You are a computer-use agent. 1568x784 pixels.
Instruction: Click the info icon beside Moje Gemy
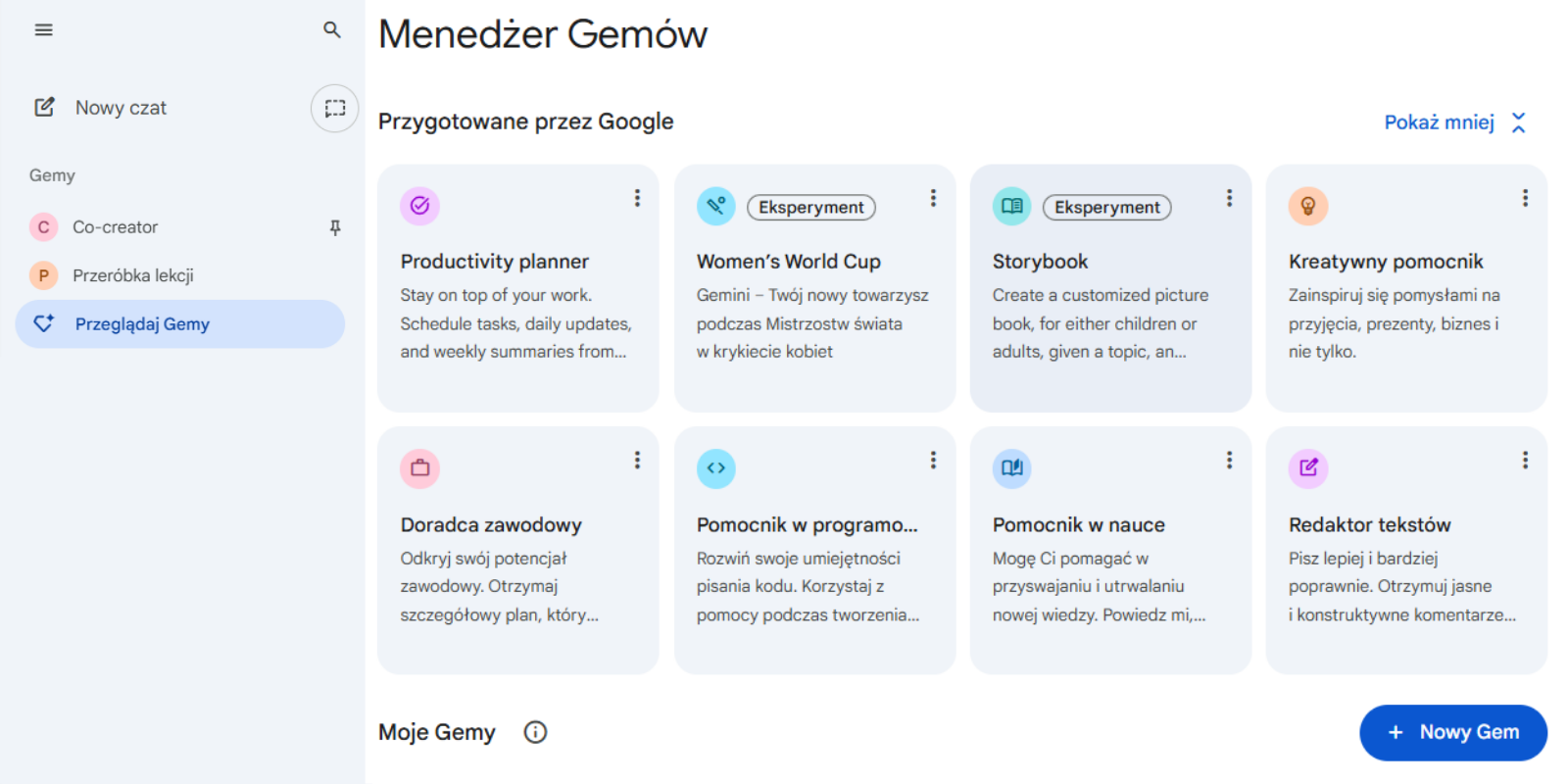tap(535, 732)
